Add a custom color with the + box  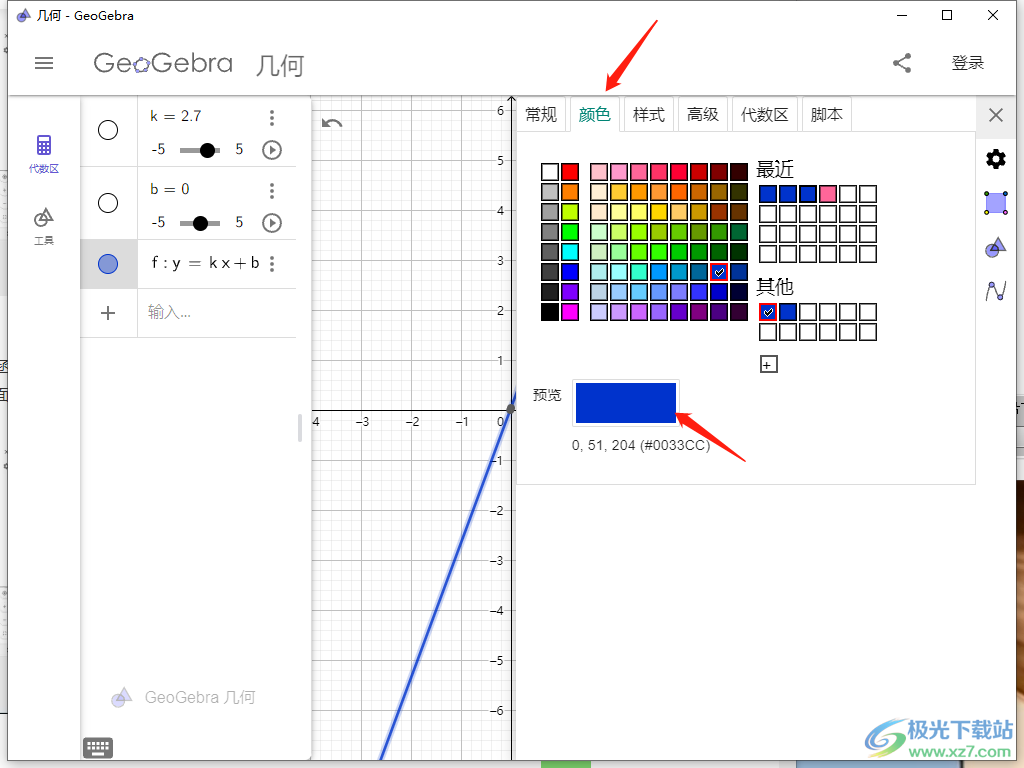point(769,364)
